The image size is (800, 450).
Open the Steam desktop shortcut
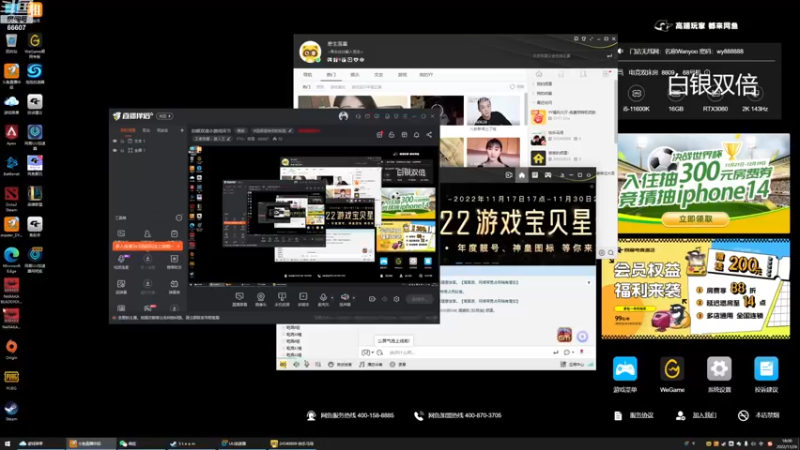11,409
